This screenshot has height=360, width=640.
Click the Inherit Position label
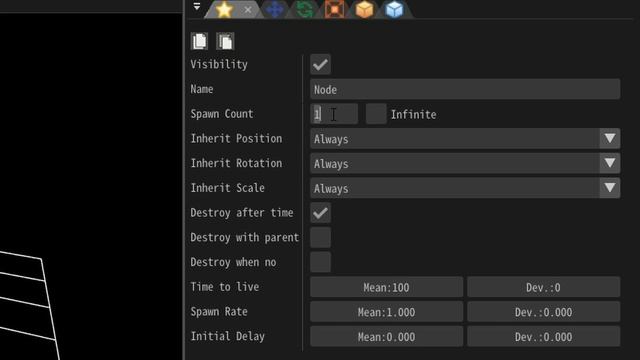[236, 139]
